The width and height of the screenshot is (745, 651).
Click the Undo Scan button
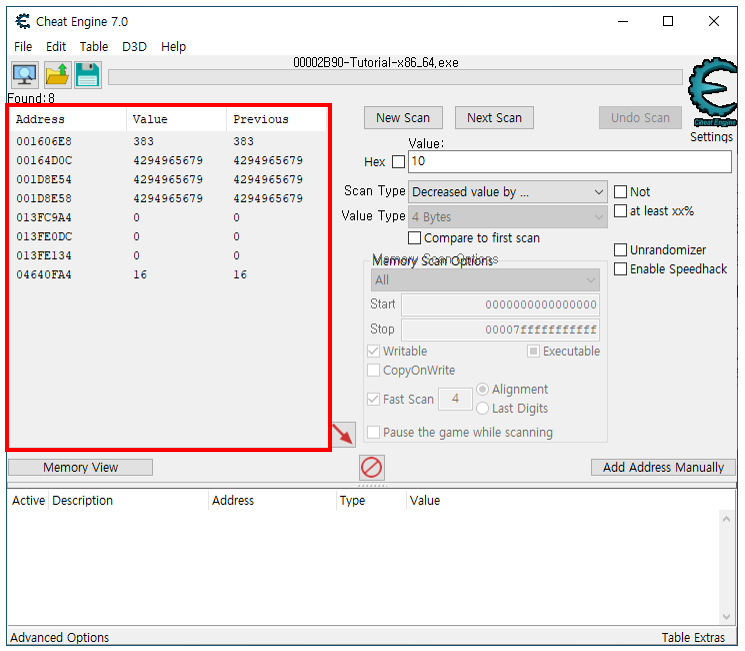pos(640,117)
